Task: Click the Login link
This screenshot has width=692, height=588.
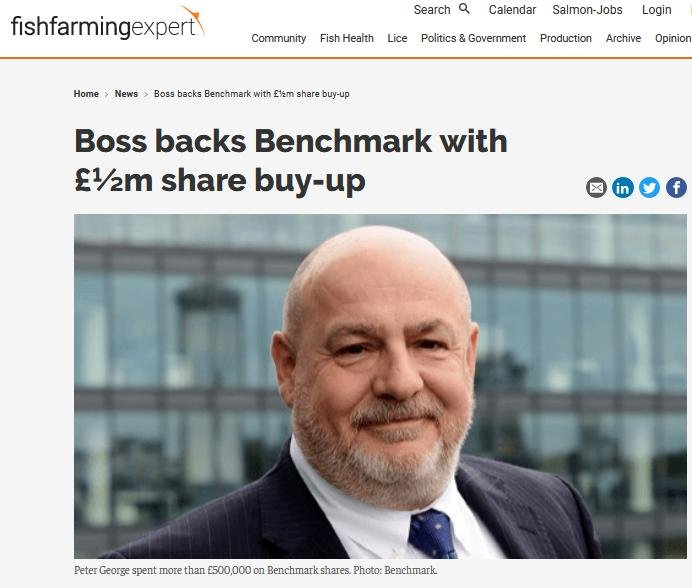Action: click(656, 10)
